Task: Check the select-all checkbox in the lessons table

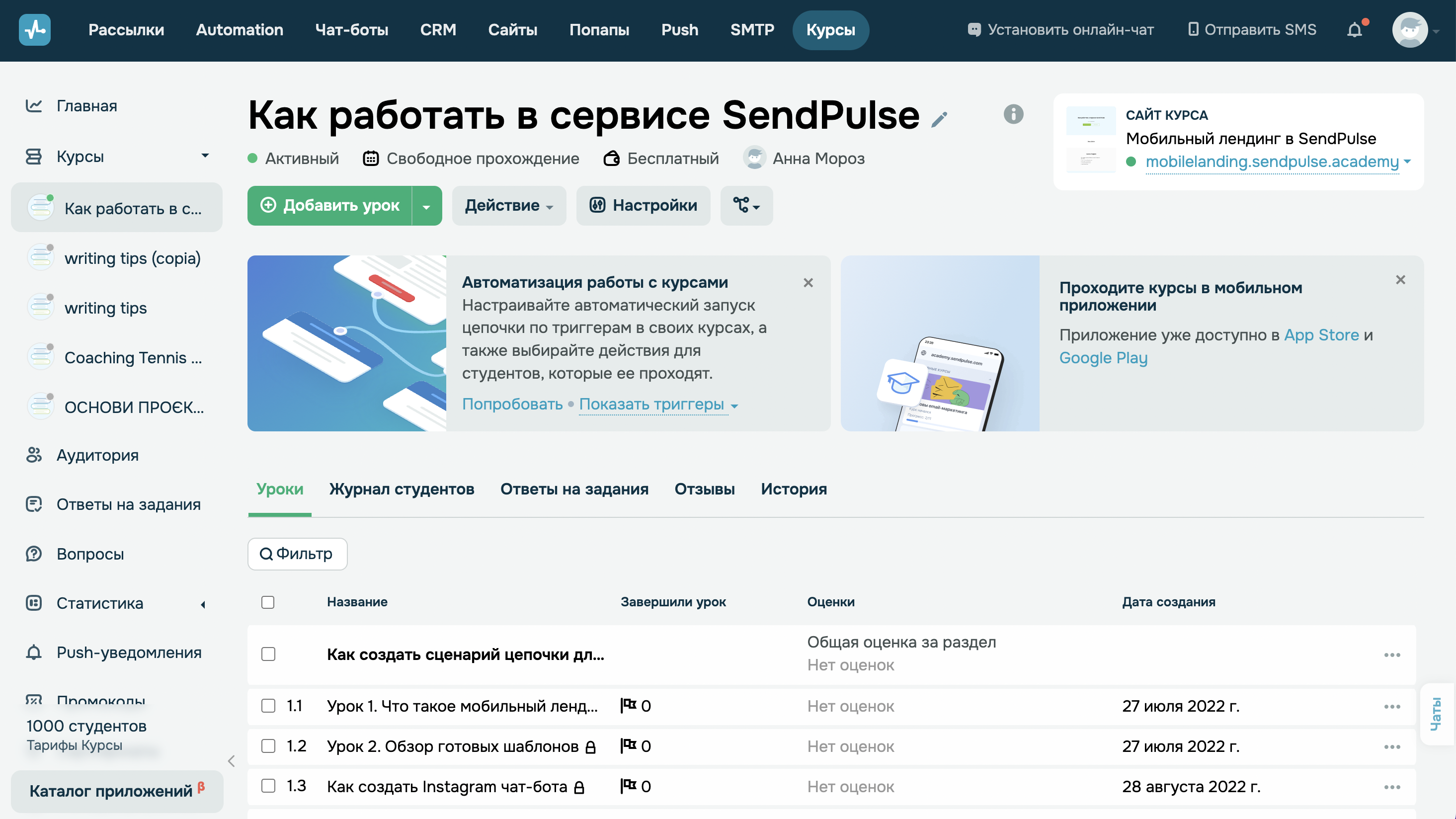Action: (x=268, y=602)
